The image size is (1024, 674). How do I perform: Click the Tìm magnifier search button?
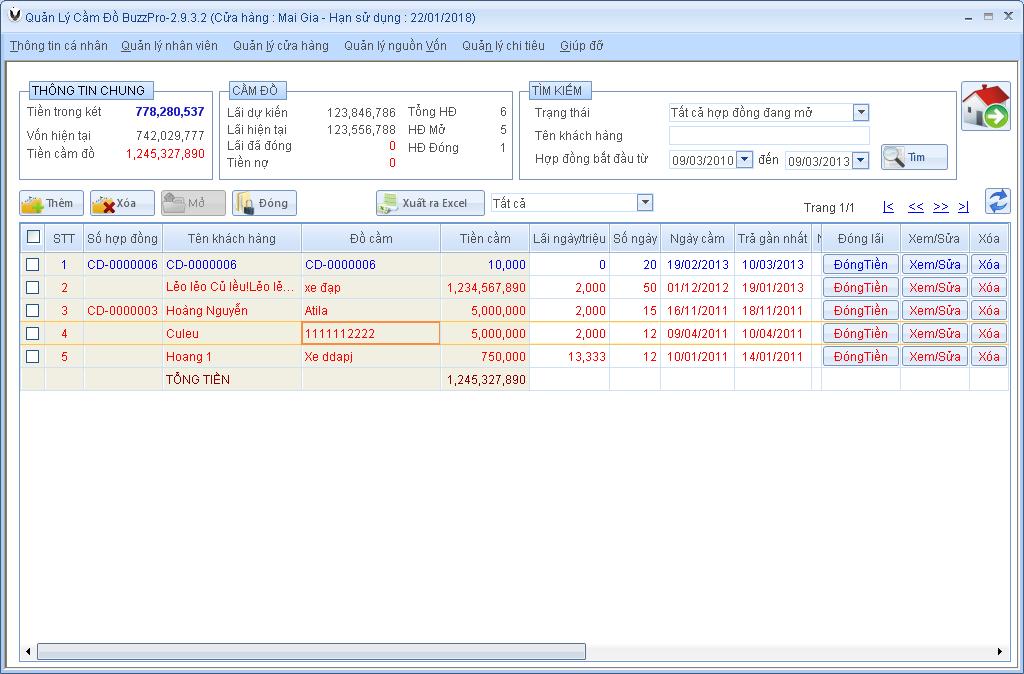[x=914, y=157]
